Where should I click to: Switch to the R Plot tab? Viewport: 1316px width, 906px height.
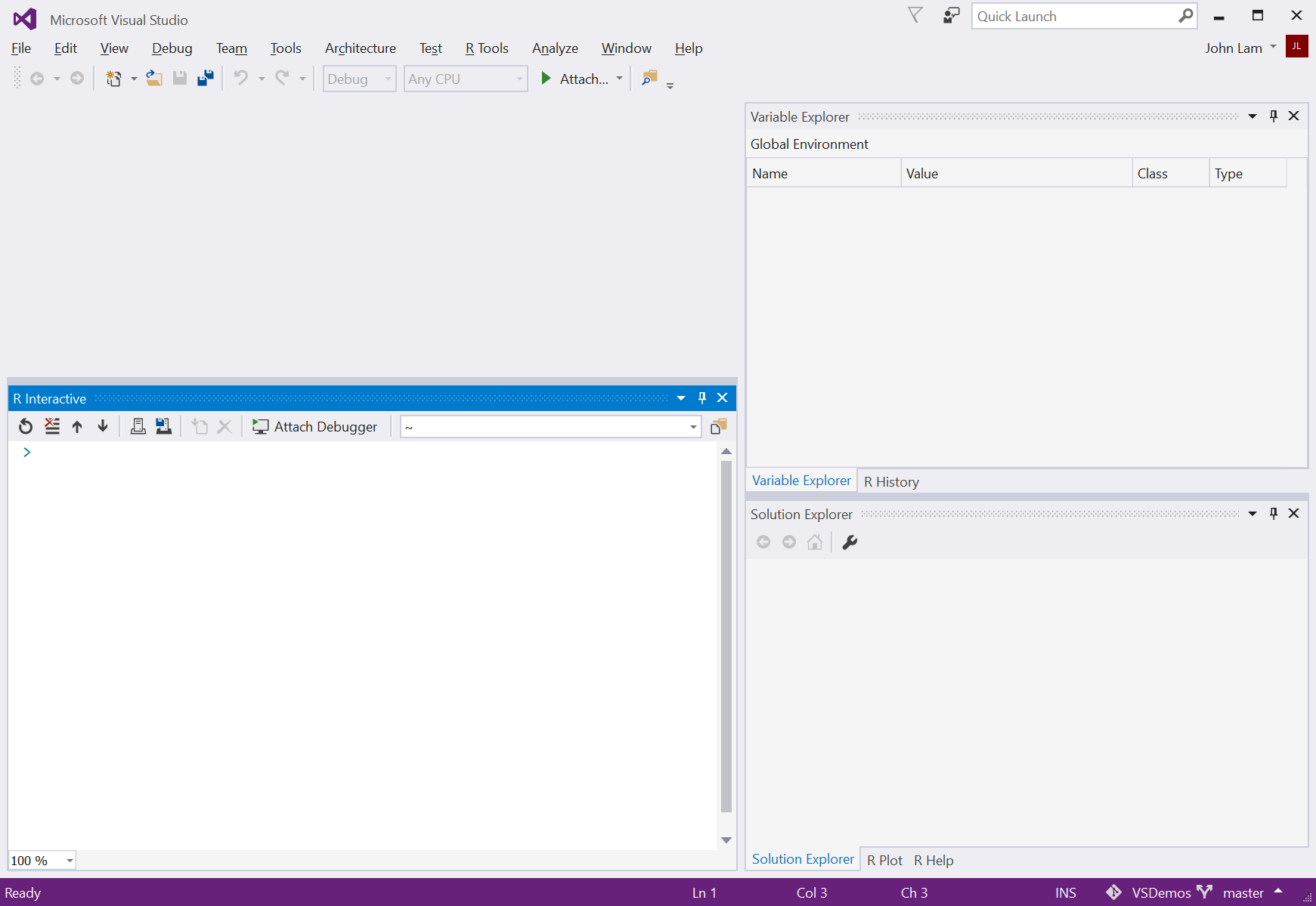pyautogui.click(x=884, y=861)
